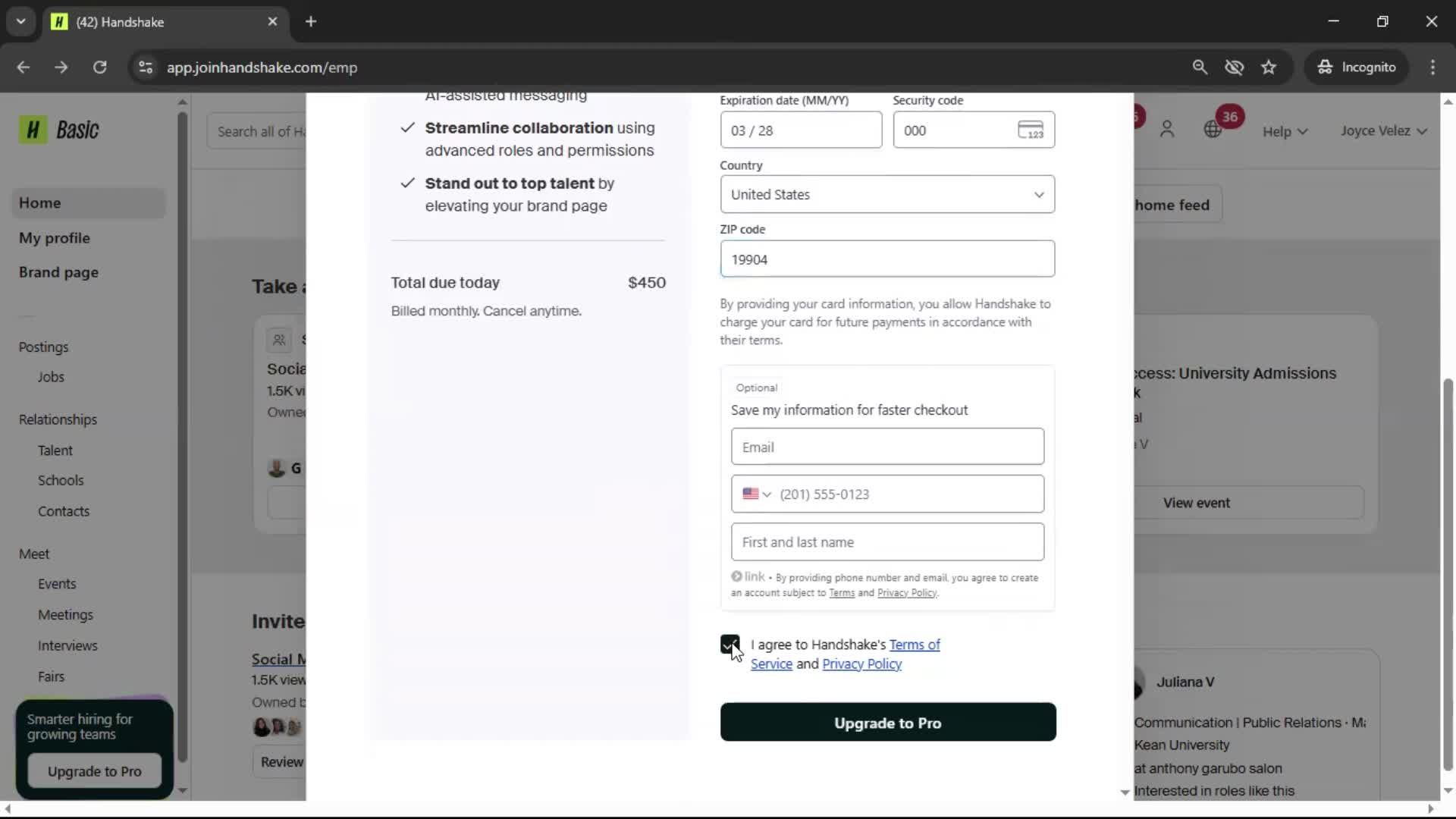The image size is (1456, 819).
Task: Open Meetings in the sidebar
Action: coord(65,615)
